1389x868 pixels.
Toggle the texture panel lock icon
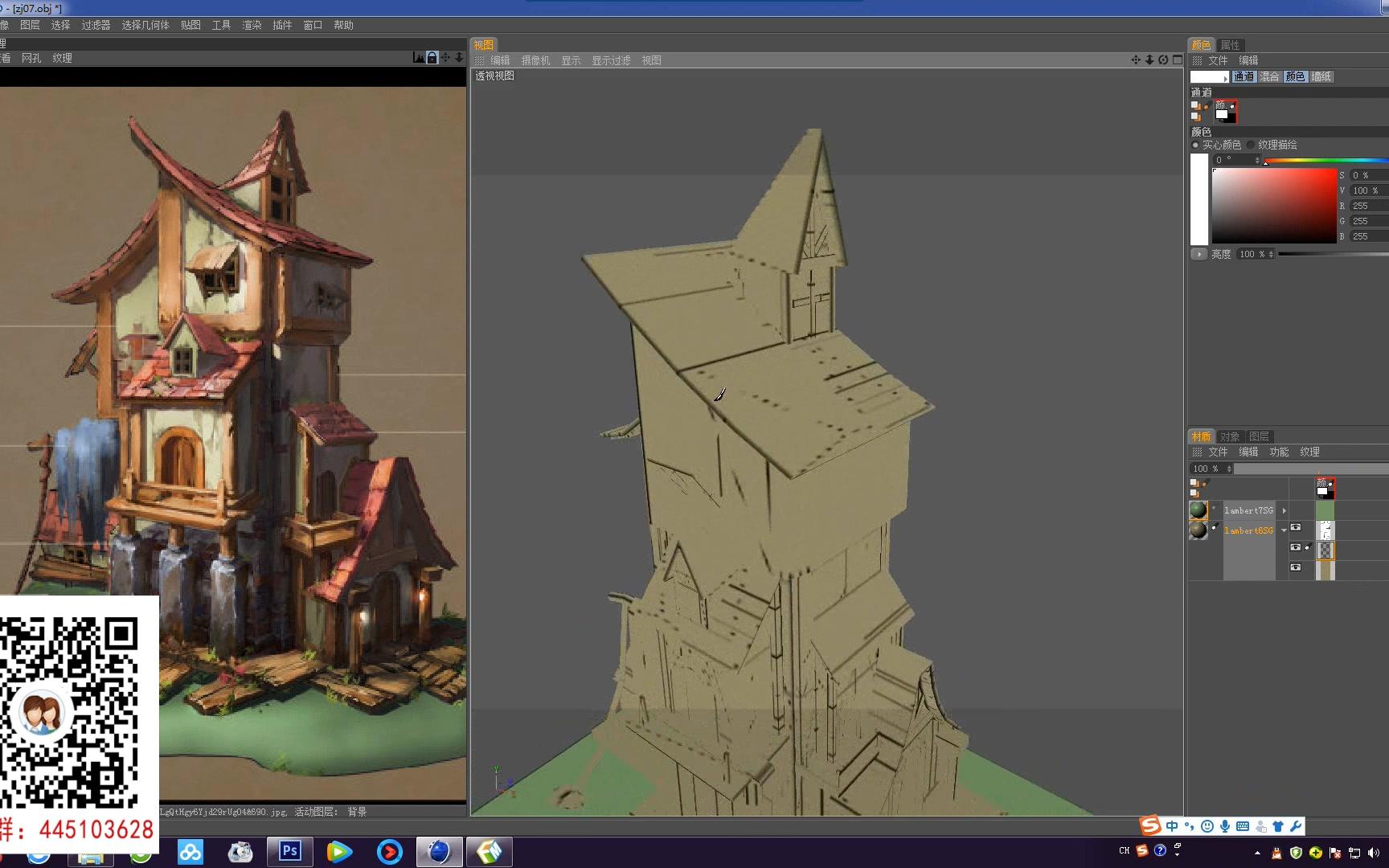tap(432, 58)
